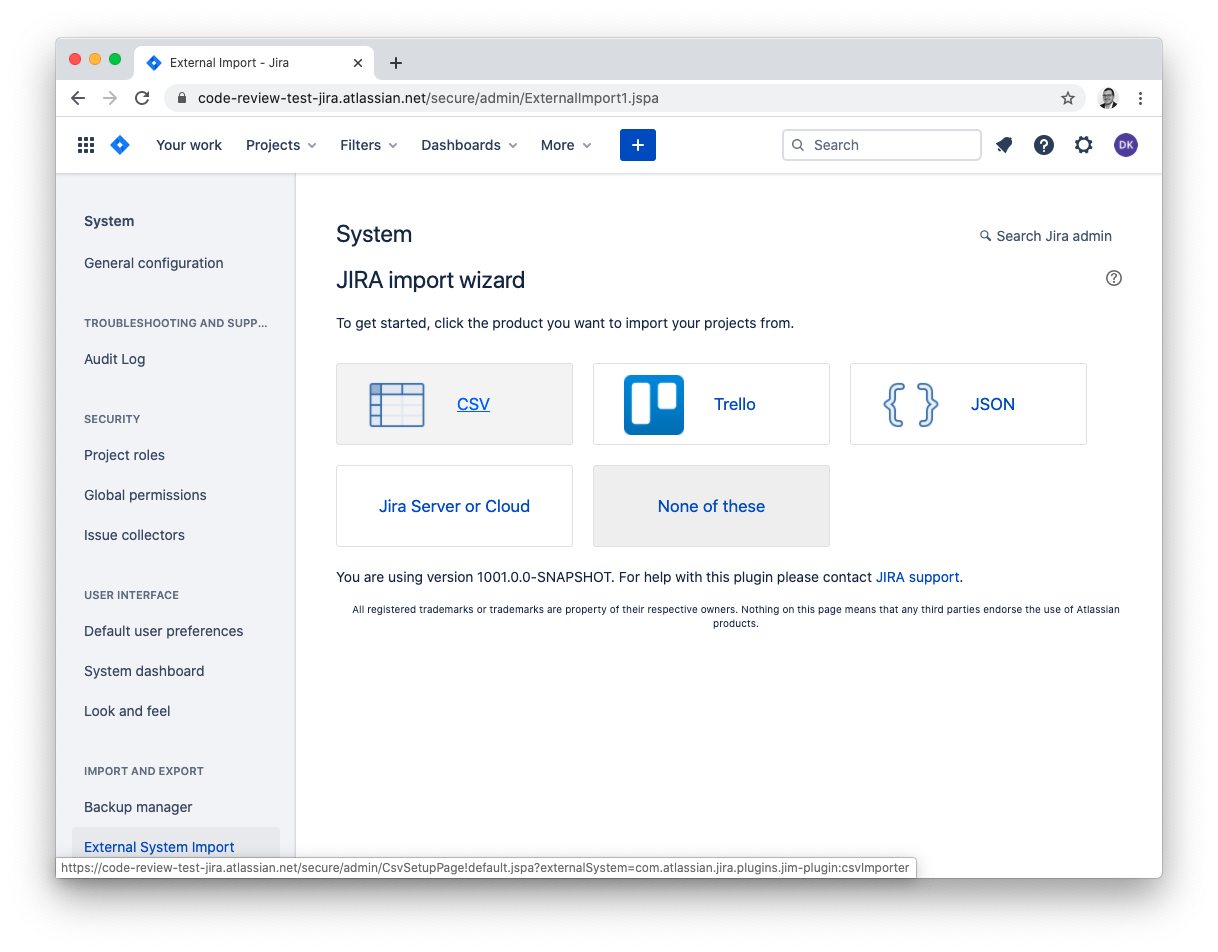Choose None of these option

[x=711, y=506]
